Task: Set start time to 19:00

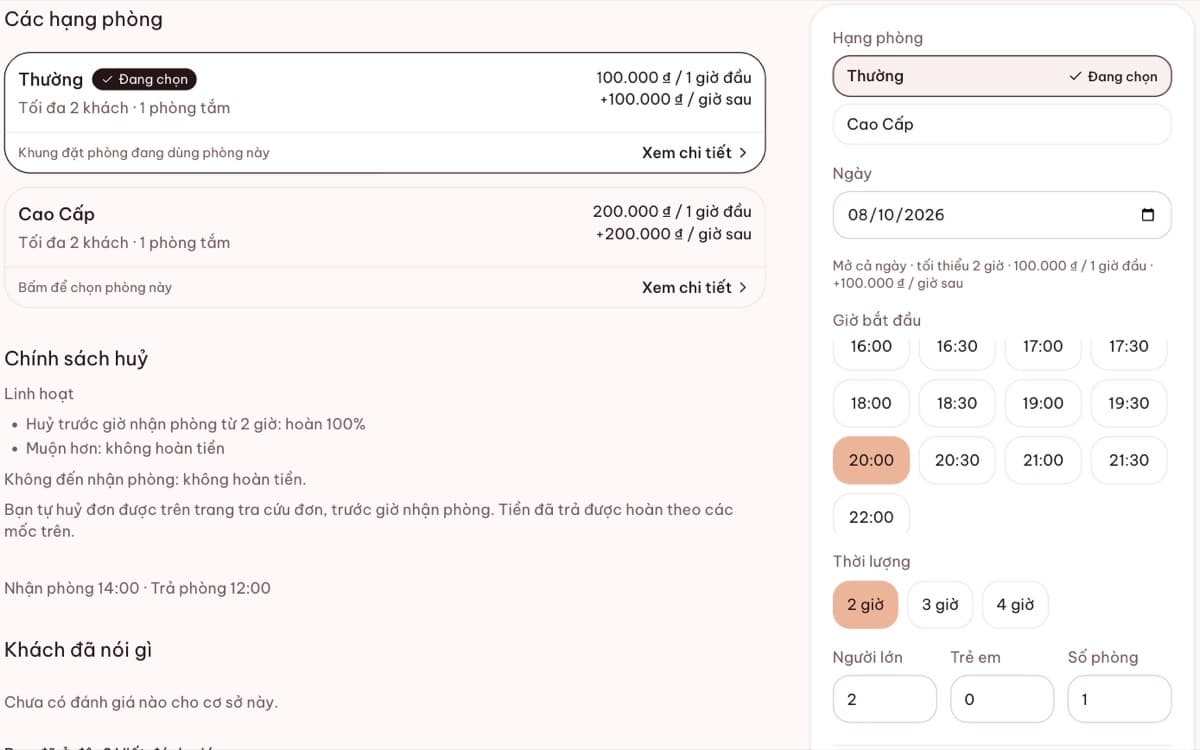Action: coord(1043,403)
